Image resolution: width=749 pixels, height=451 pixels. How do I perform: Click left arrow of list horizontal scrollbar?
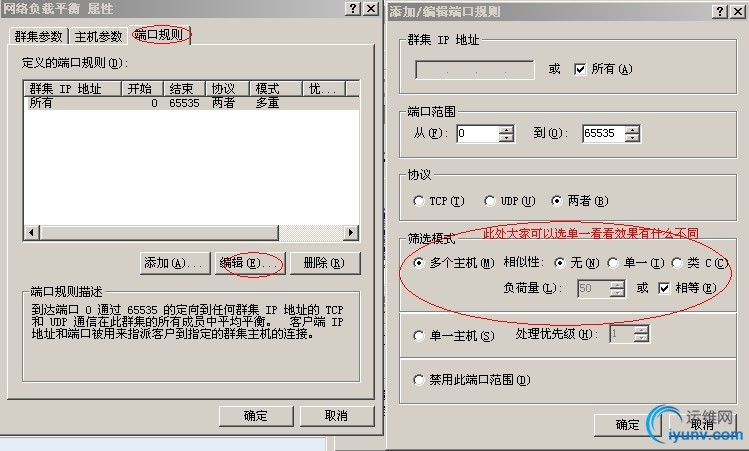coord(32,233)
